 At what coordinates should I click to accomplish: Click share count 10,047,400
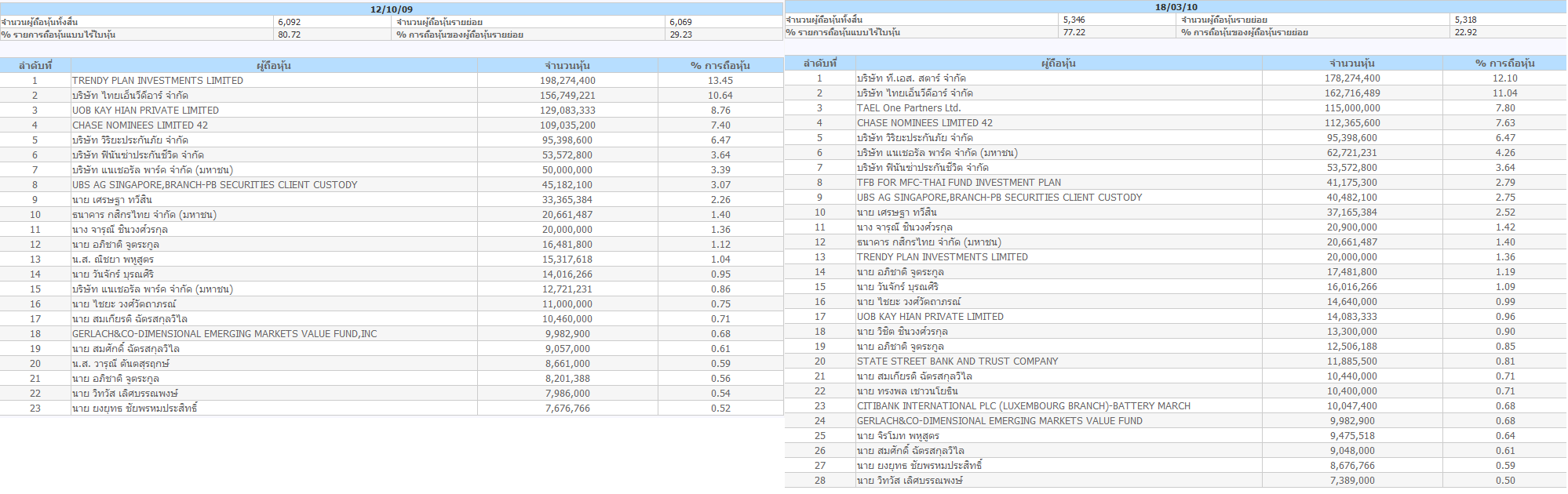1352,406
